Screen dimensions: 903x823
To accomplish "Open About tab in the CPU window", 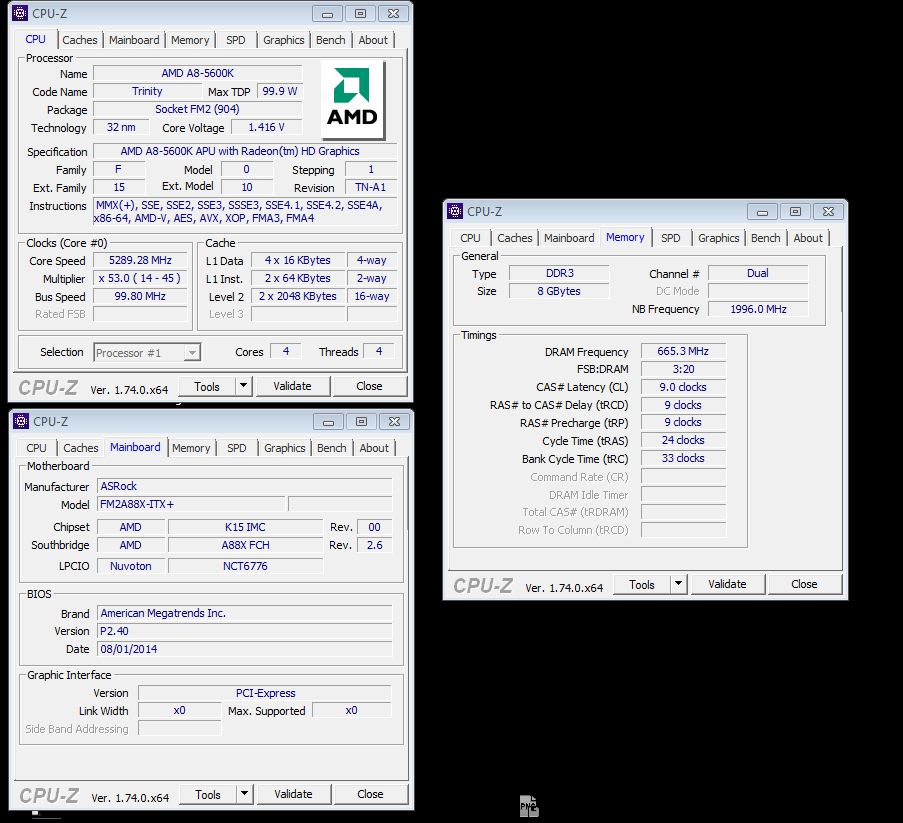I will (373, 40).
